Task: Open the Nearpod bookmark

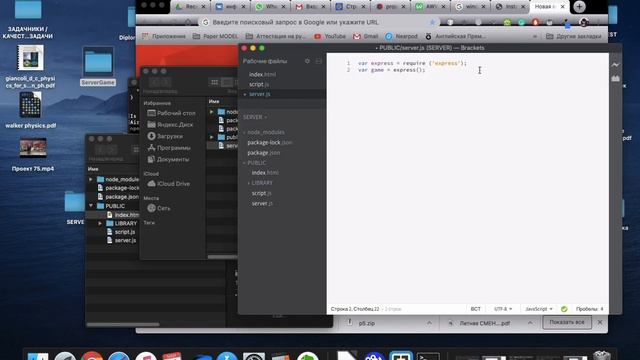Action: 401,36
